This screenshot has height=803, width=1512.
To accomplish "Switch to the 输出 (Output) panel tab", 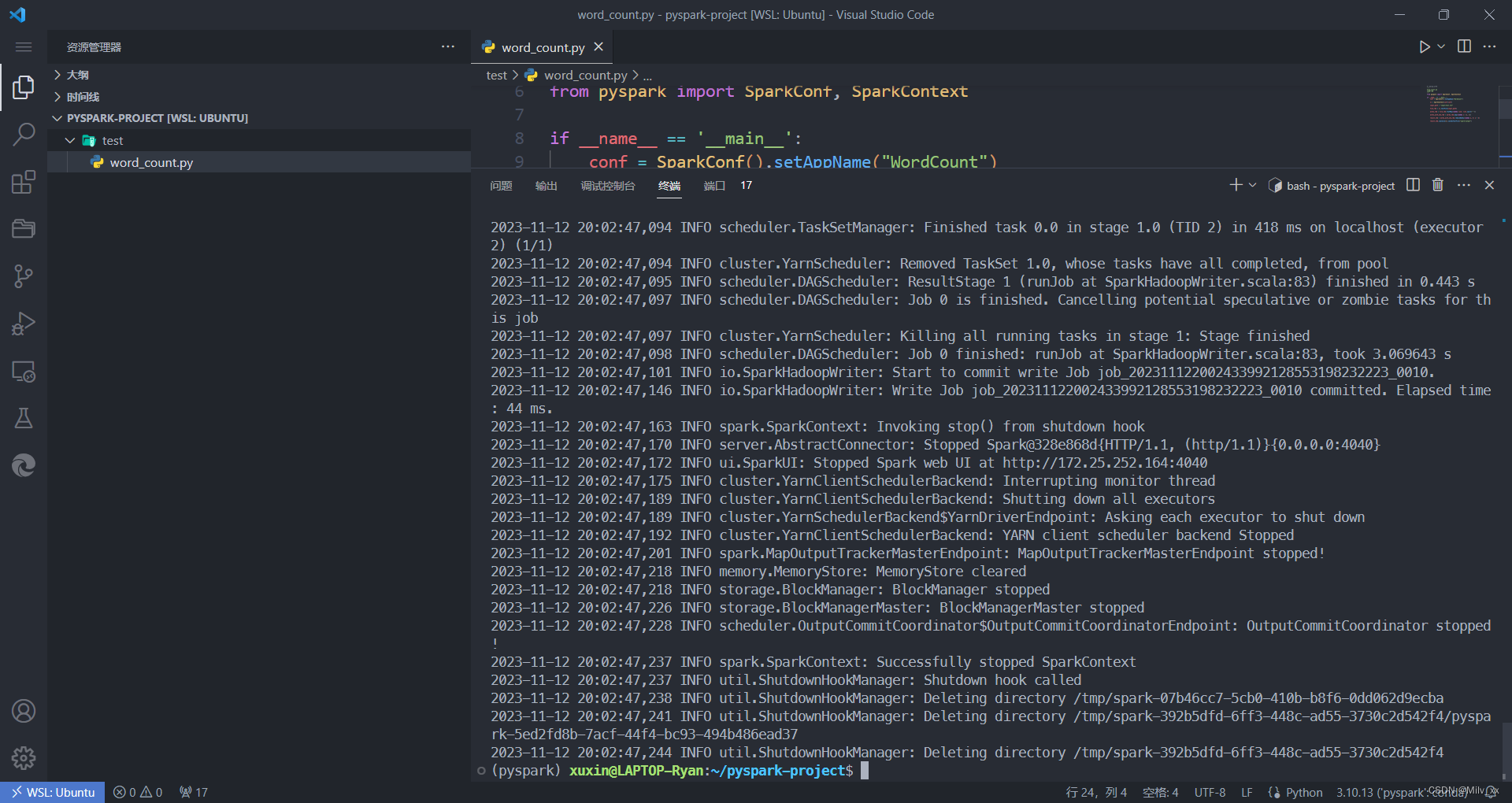I will point(546,186).
